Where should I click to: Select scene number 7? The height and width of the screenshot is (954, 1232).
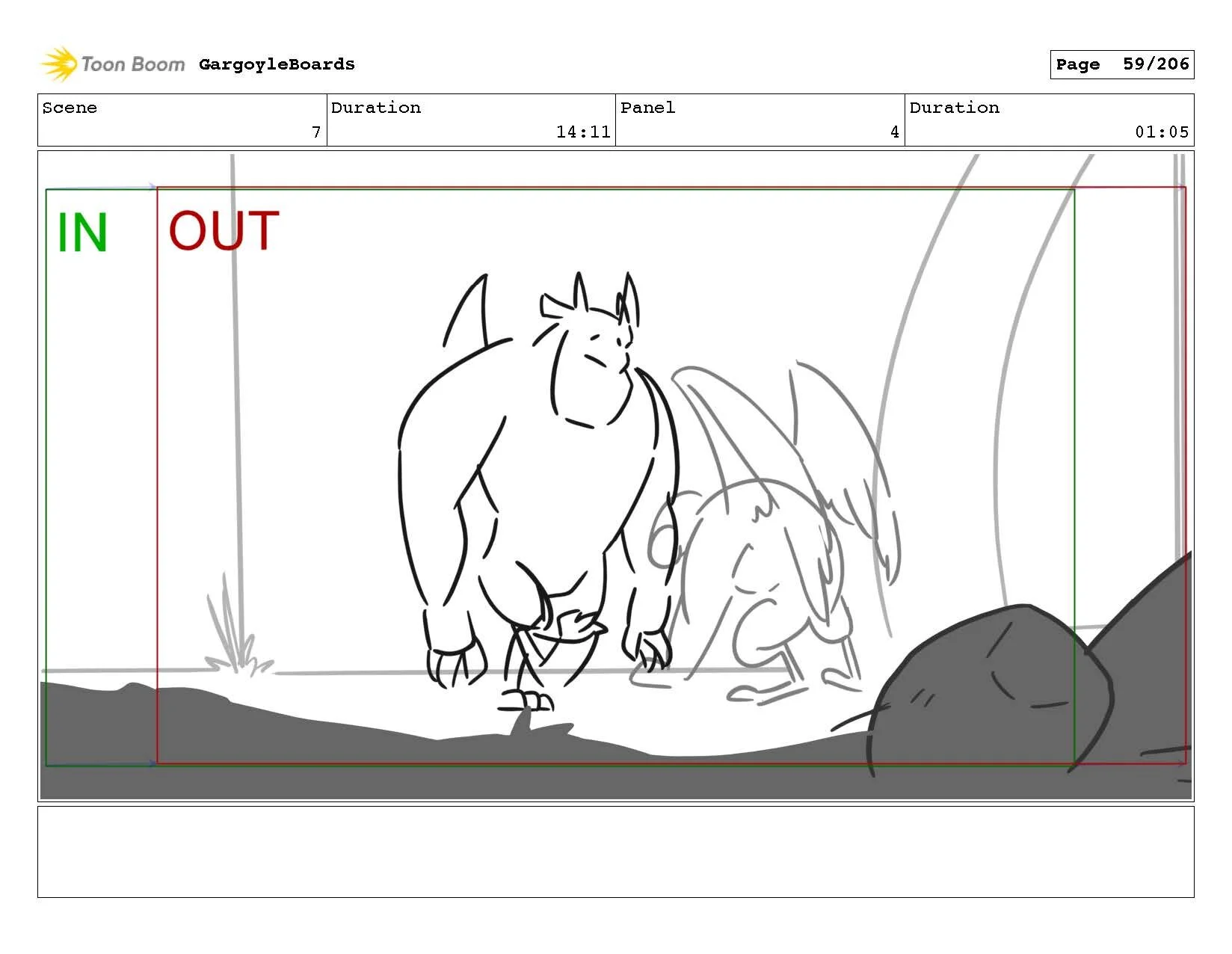316,132
